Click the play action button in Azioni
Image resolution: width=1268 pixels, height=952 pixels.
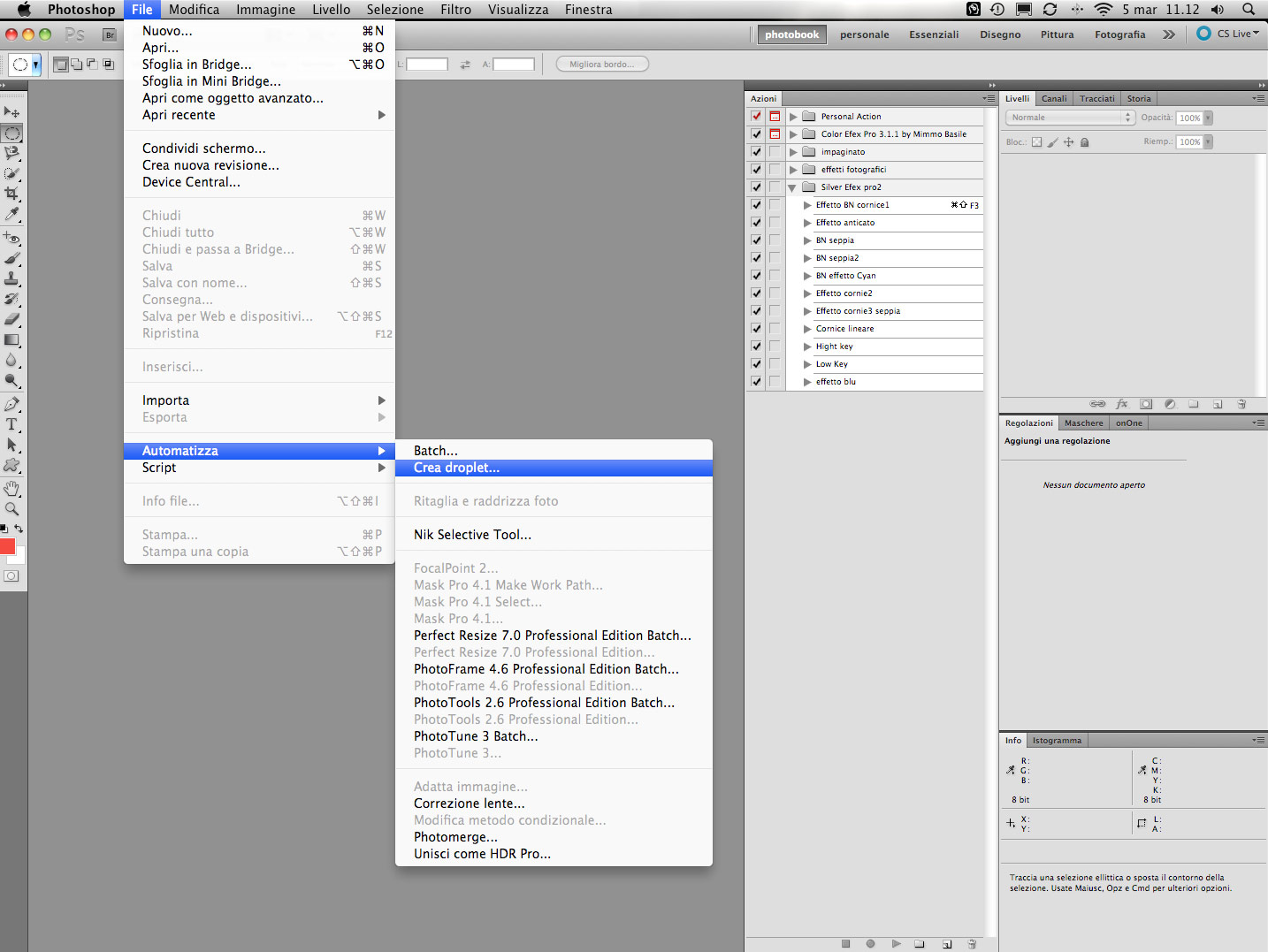pos(896,944)
